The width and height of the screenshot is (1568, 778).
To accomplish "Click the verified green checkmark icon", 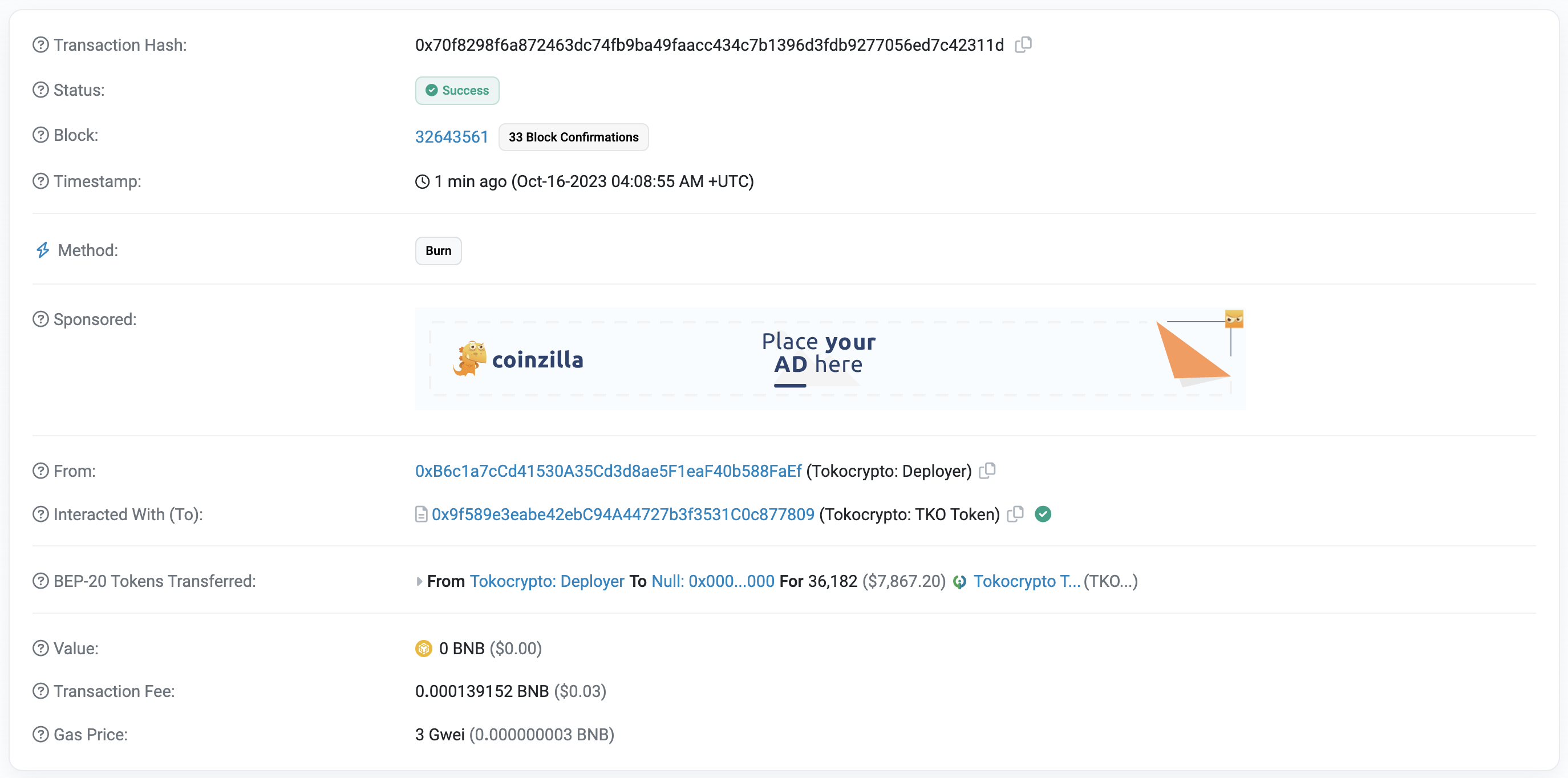I will (x=1043, y=514).
